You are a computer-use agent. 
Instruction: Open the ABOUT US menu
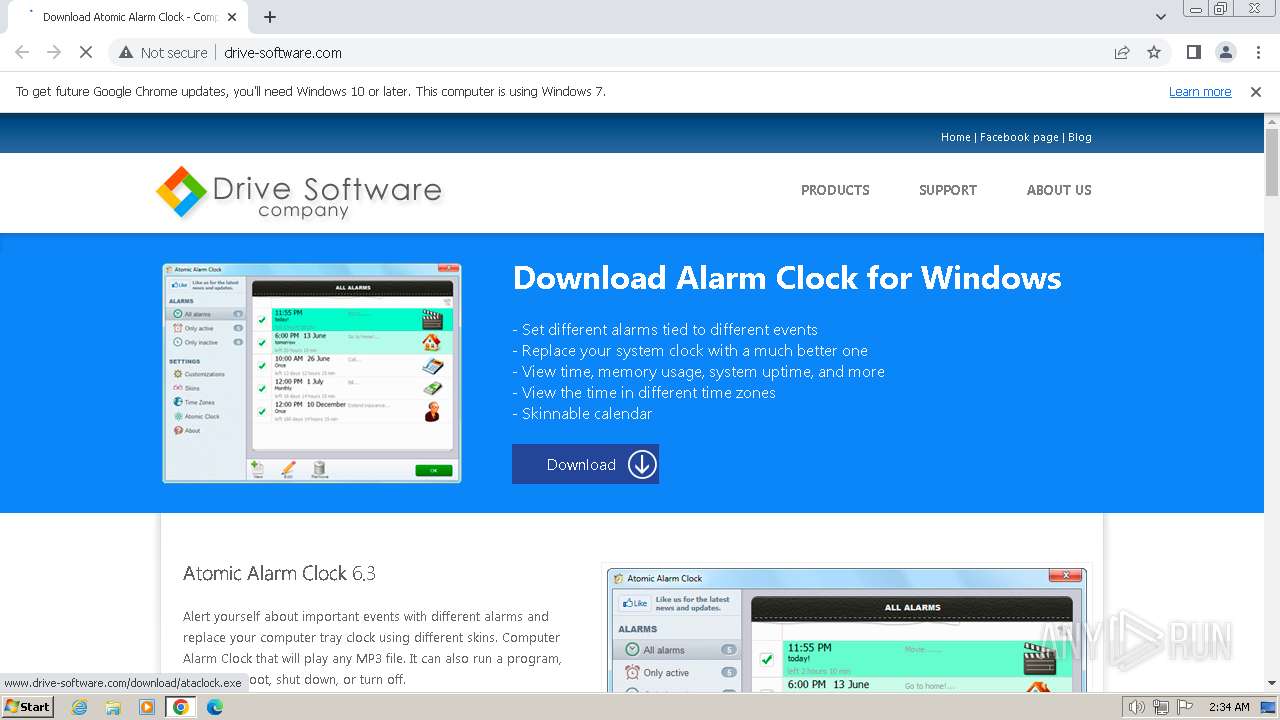1059,190
